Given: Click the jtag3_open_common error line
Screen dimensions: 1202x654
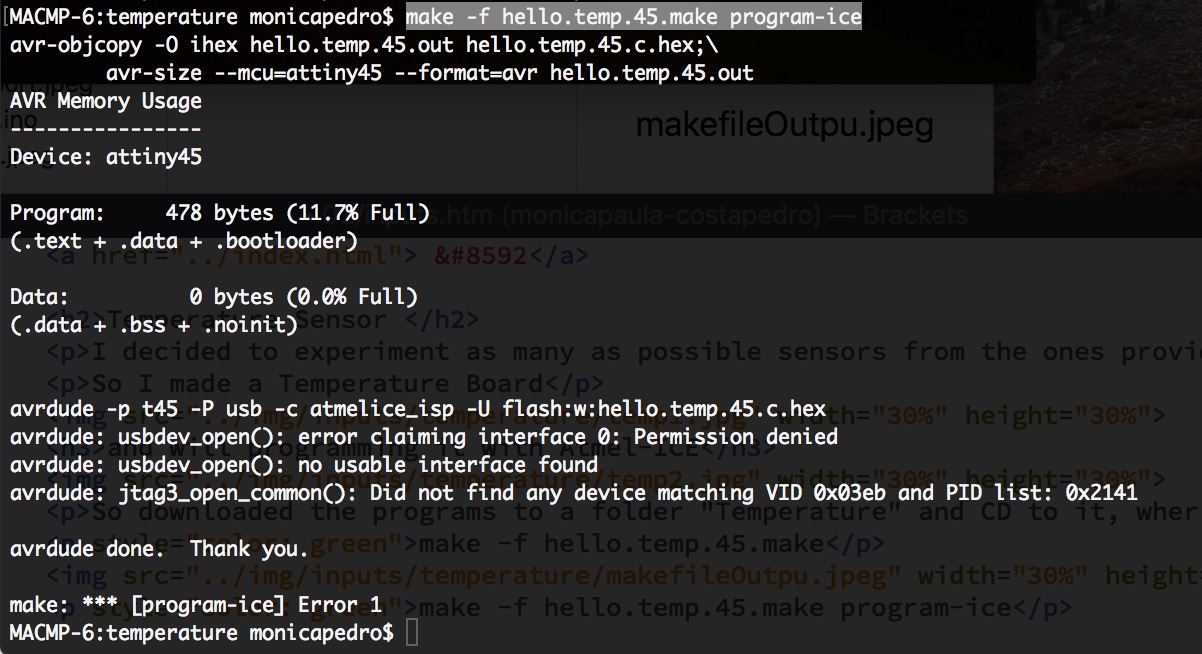Looking at the screenshot, I should [573, 493].
